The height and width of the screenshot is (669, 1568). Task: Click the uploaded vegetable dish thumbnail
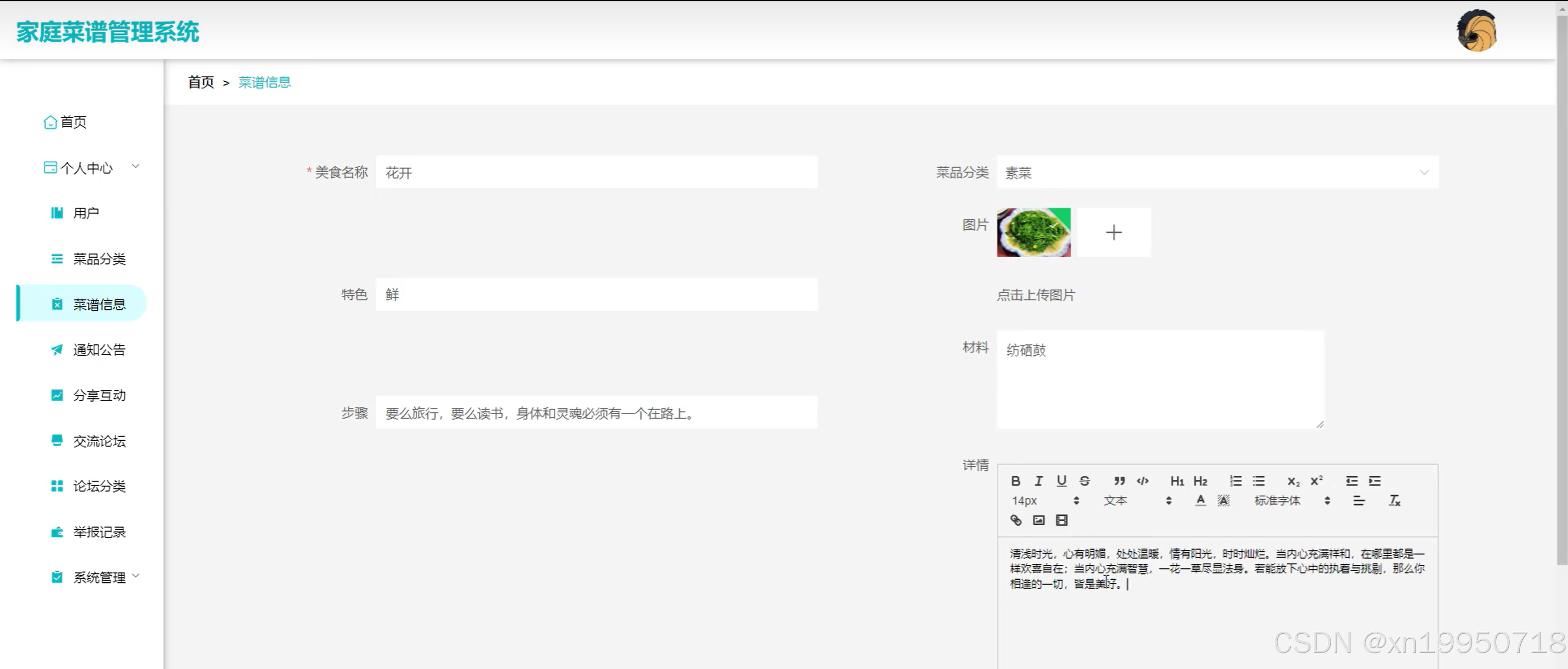tap(1033, 232)
